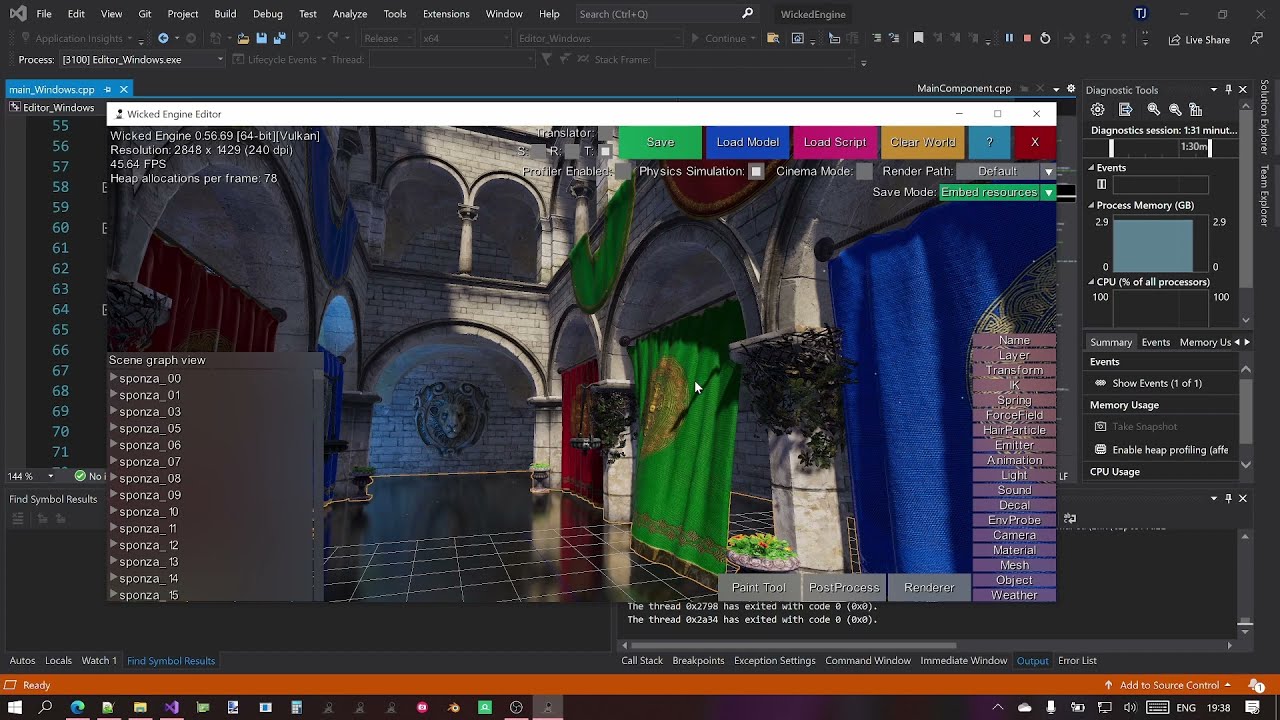
Task: Pause the debugger with Break All
Action: [1009, 38]
